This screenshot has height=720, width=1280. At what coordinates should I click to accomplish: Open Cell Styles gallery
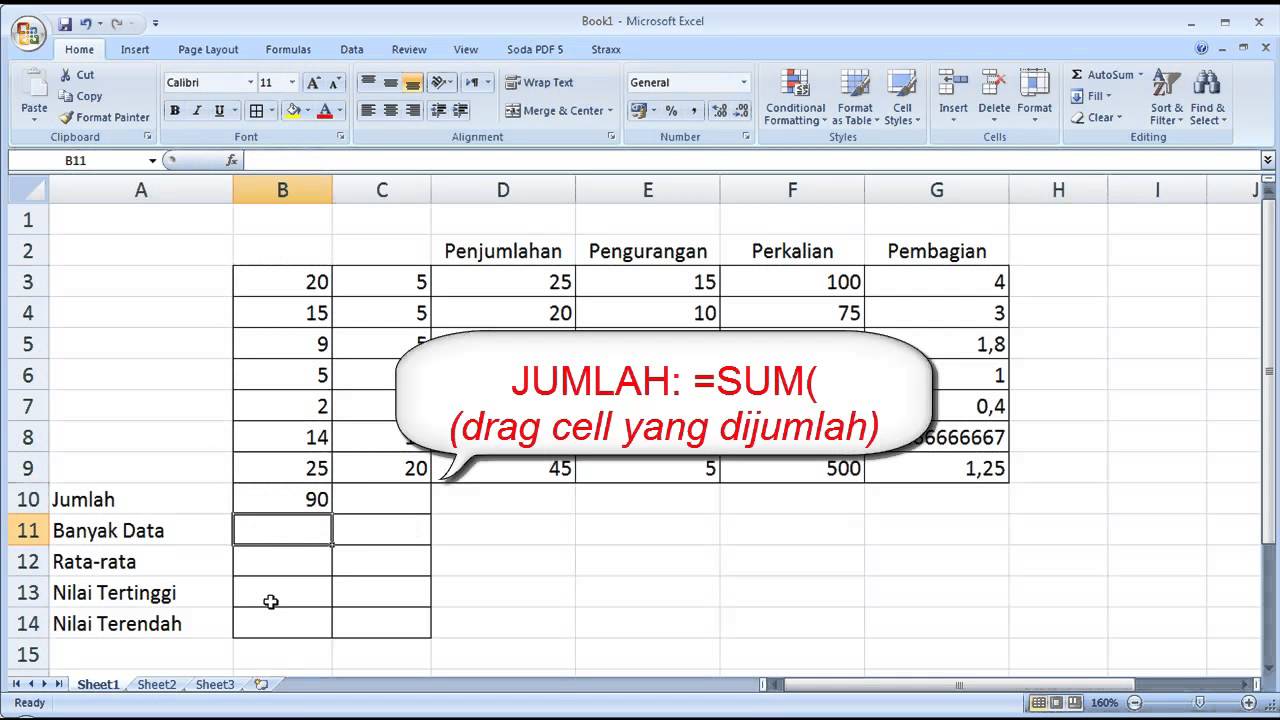902,97
